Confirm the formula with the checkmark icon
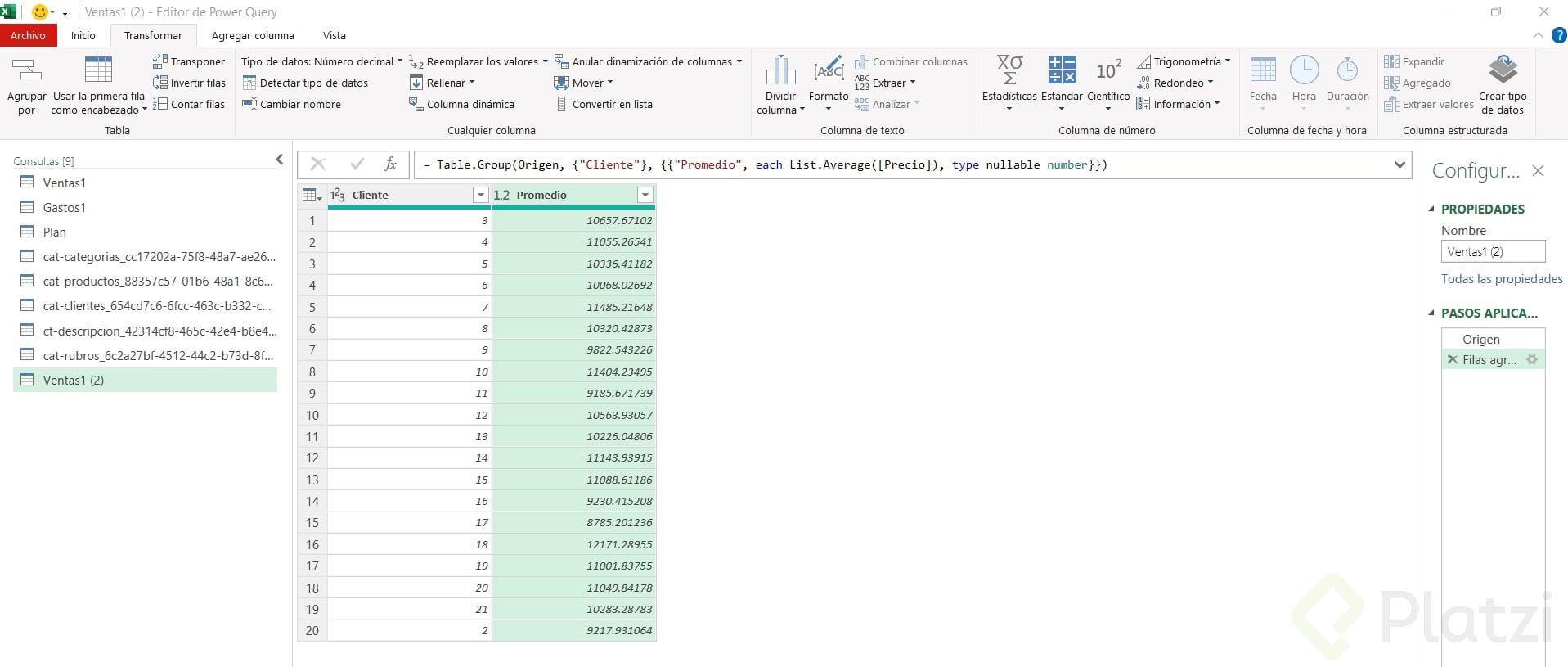The image size is (1568, 667). pyautogui.click(x=357, y=164)
